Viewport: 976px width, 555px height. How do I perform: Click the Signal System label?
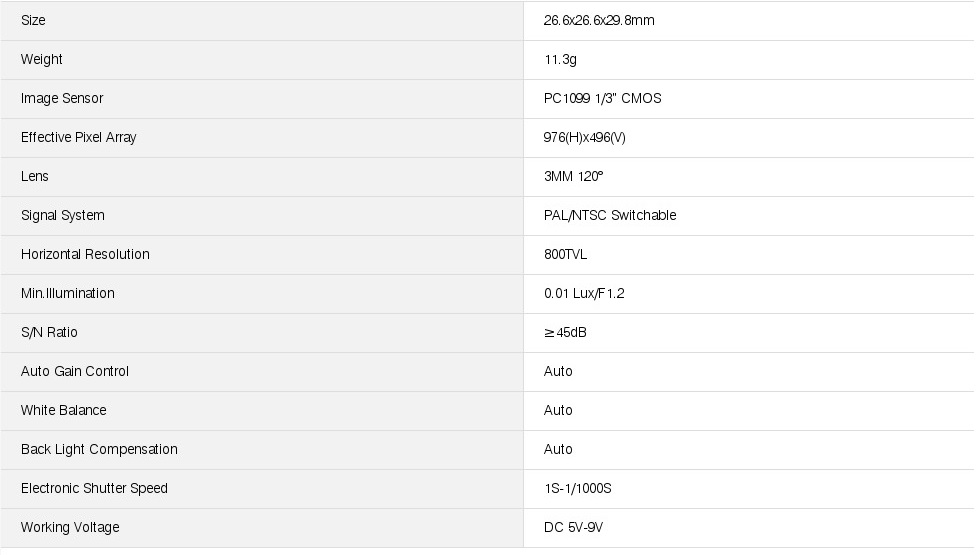click(x=63, y=215)
